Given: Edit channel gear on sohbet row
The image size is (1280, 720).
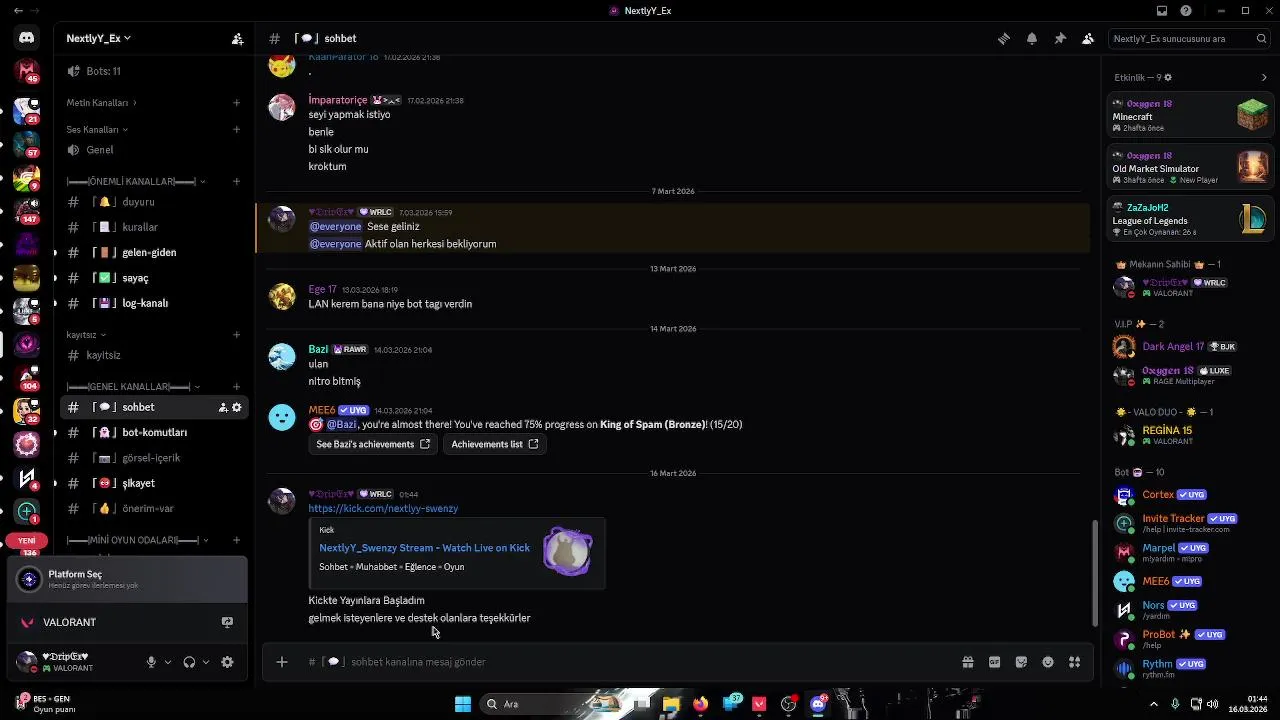Looking at the screenshot, I should pos(237,407).
